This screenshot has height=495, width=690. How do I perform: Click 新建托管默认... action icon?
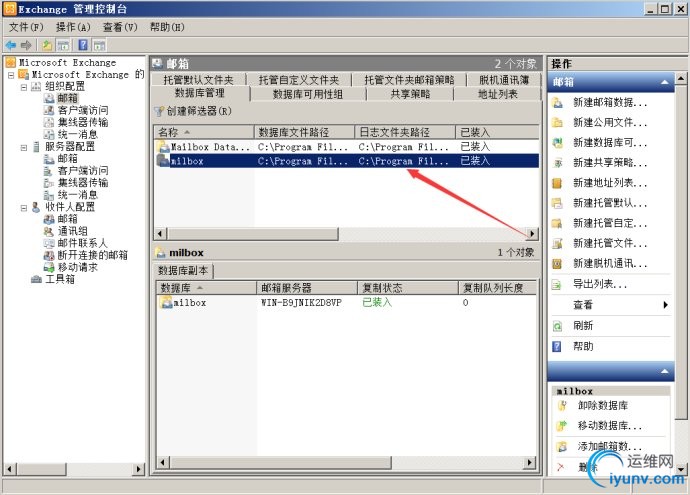[557, 203]
